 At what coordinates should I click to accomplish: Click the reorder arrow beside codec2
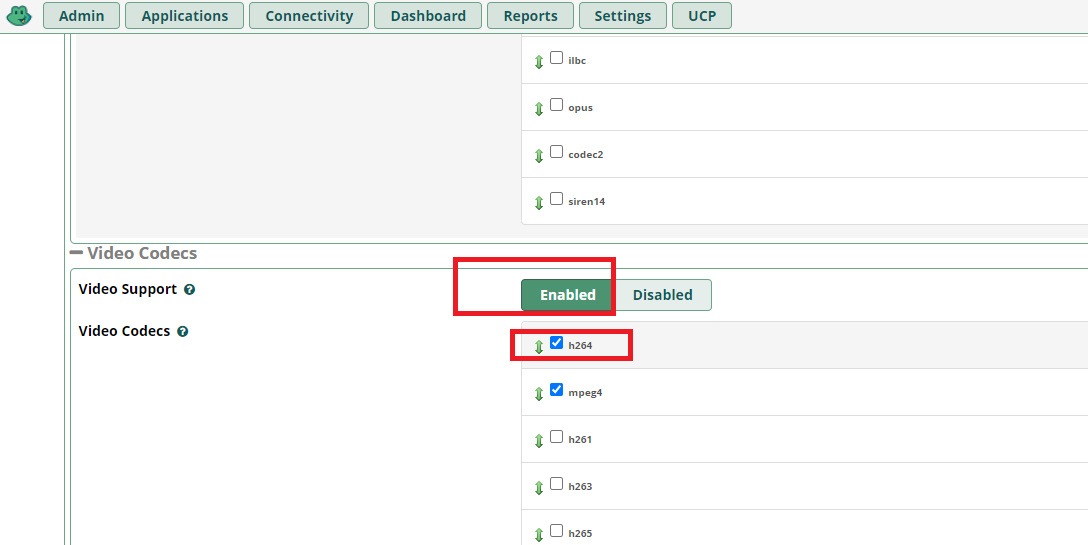click(x=539, y=156)
